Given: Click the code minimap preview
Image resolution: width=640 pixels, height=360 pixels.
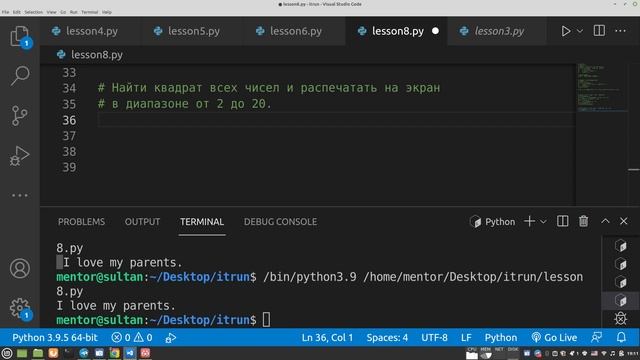Looking at the screenshot, I should click(x=602, y=88).
